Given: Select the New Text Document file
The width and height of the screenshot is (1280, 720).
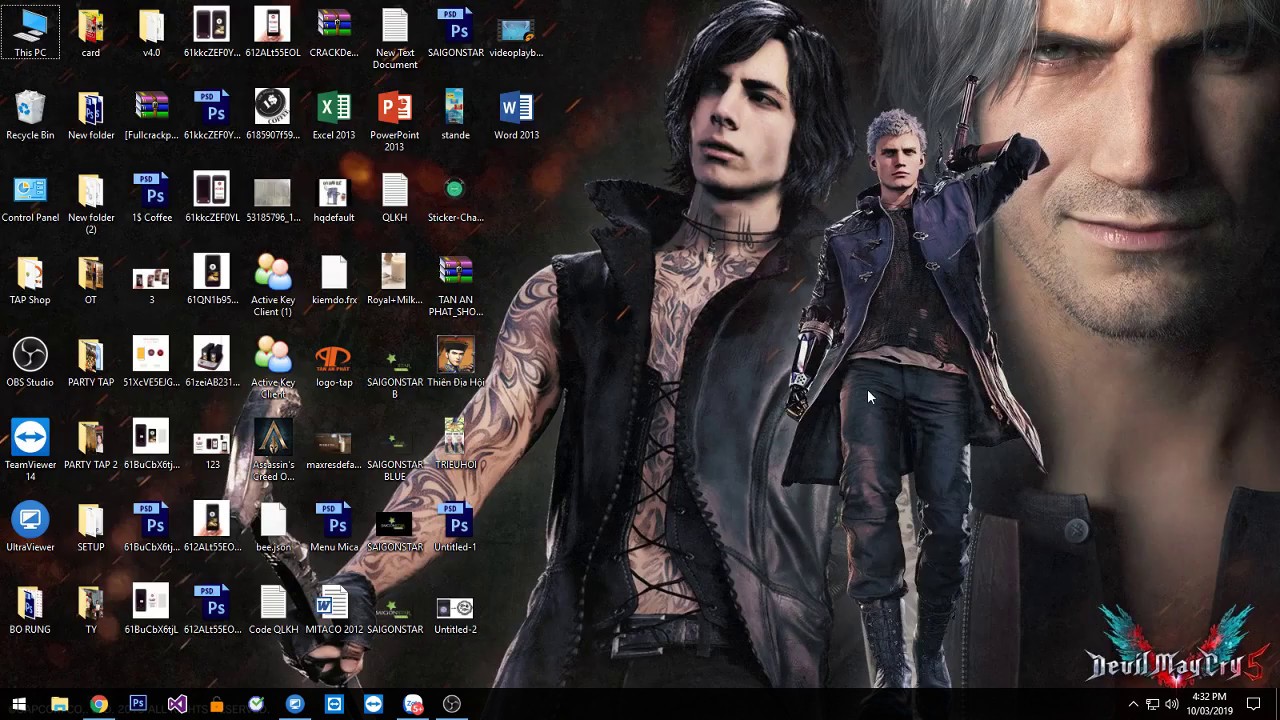Looking at the screenshot, I should tap(395, 39).
